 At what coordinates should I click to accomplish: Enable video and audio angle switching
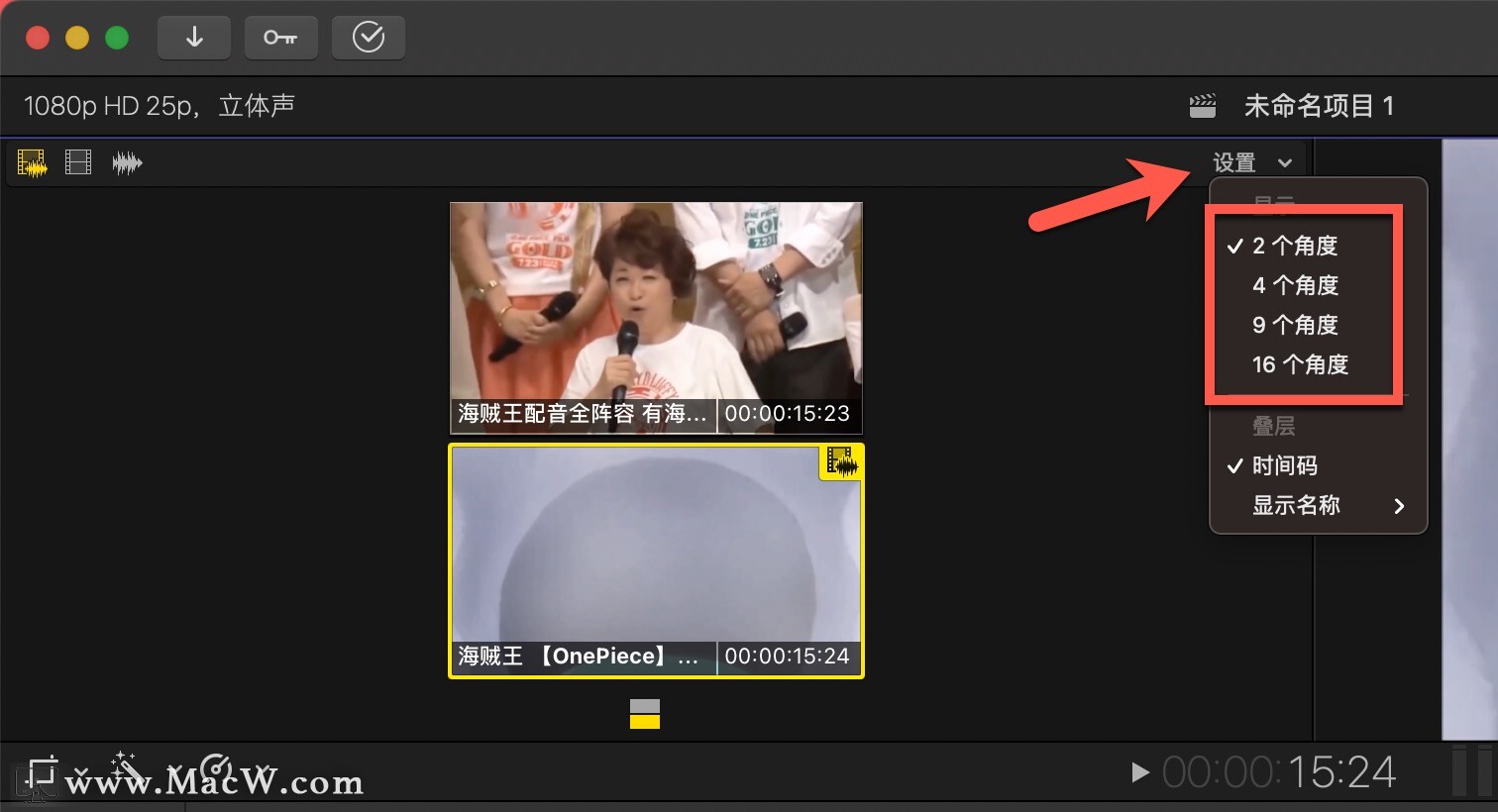33,162
